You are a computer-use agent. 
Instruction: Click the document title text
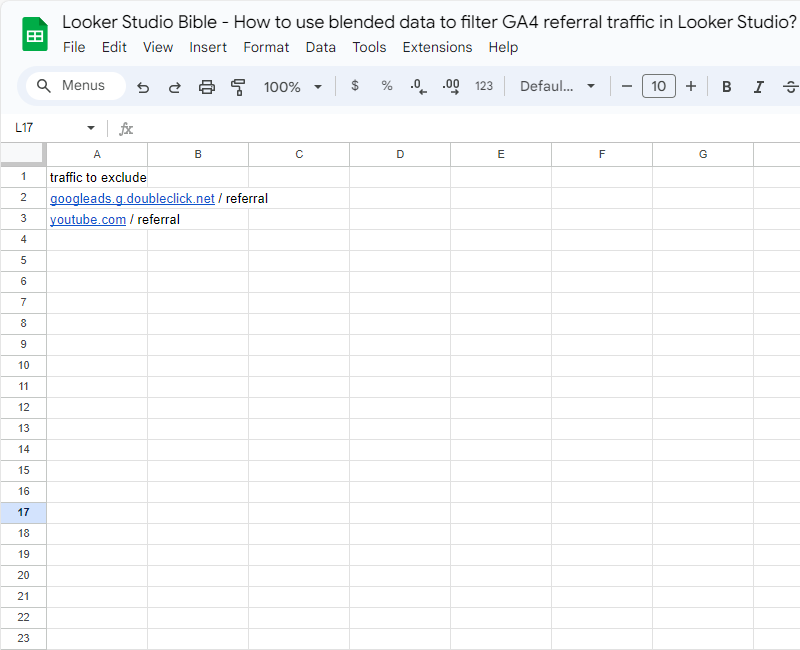coord(429,22)
